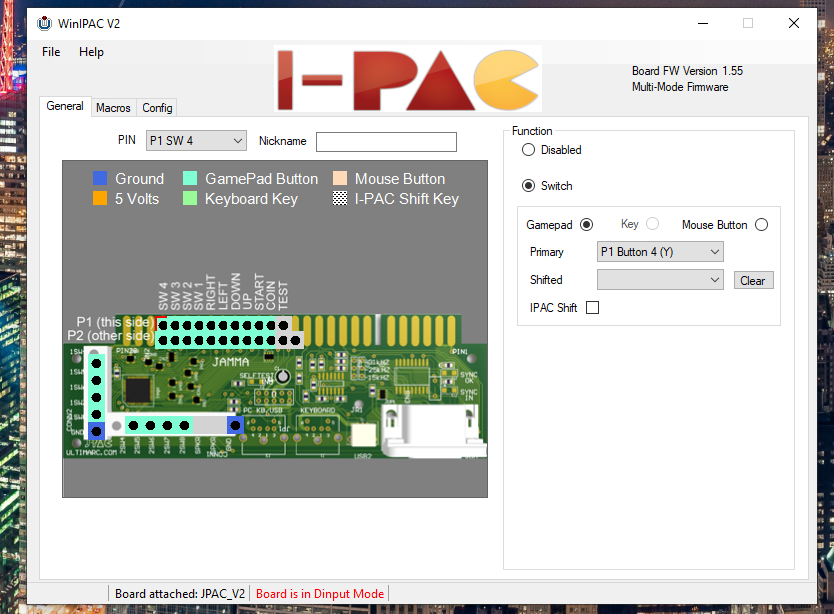
Task: Select the P1 RIGHT pin on the board
Action: pos(211,325)
